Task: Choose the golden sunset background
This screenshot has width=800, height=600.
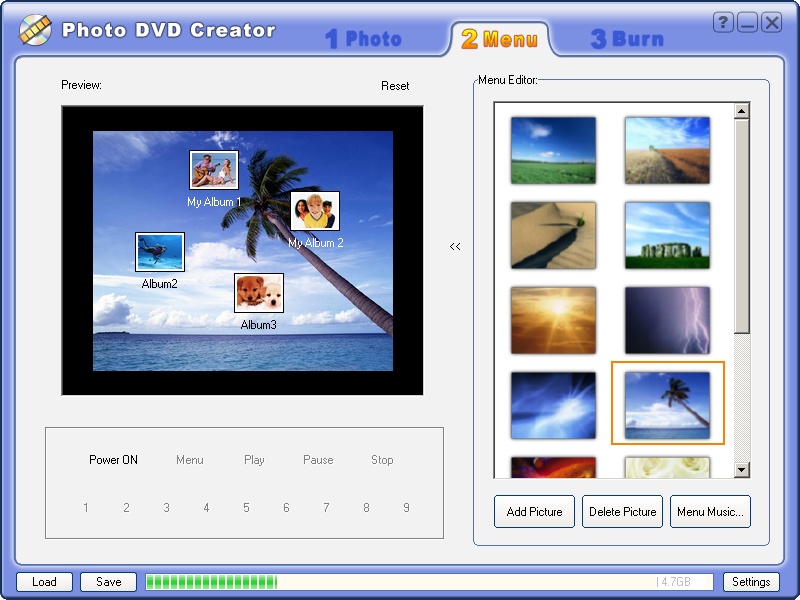Action: pyautogui.click(x=553, y=320)
